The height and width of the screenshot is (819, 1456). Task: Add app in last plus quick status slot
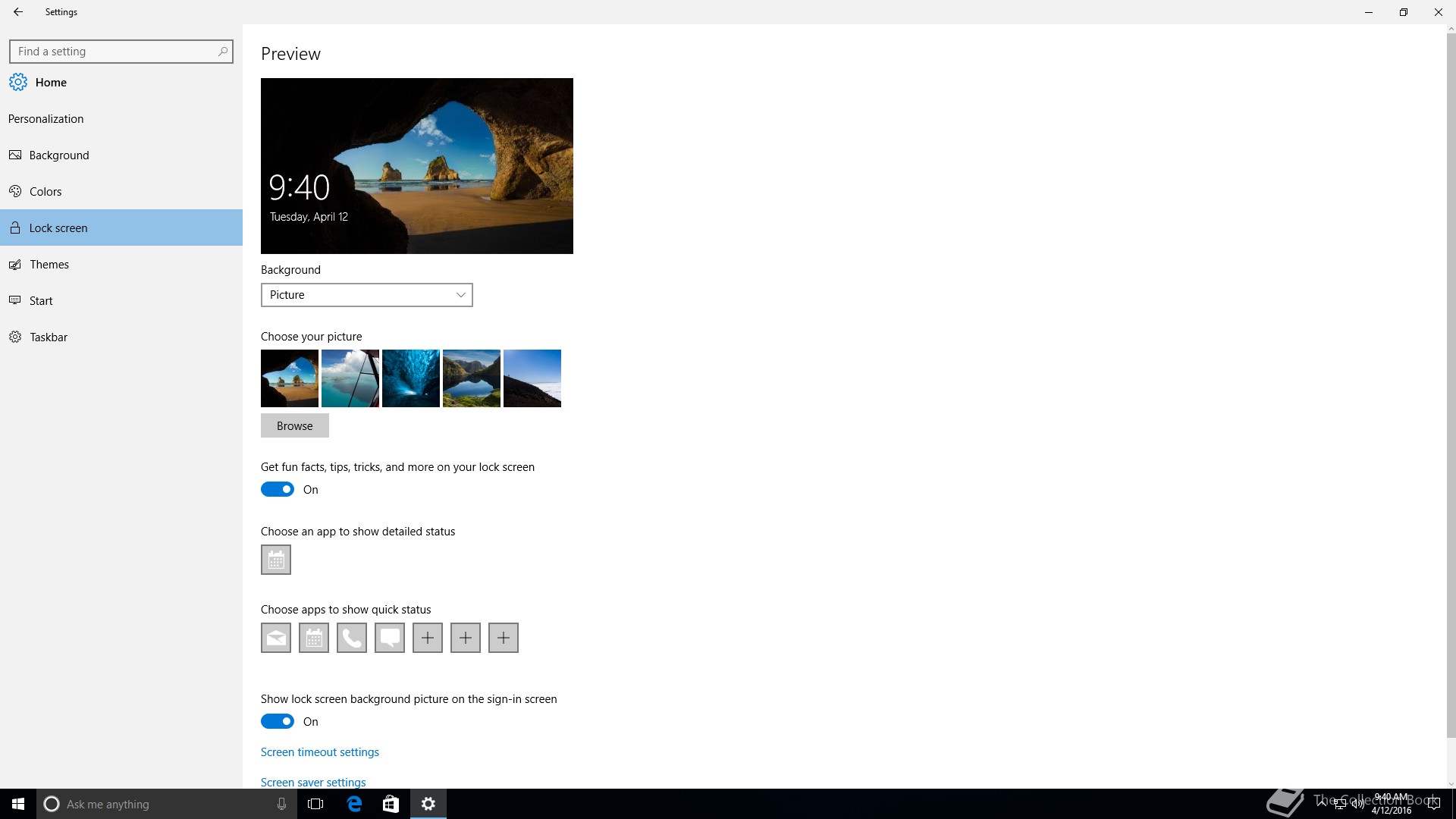point(504,638)
